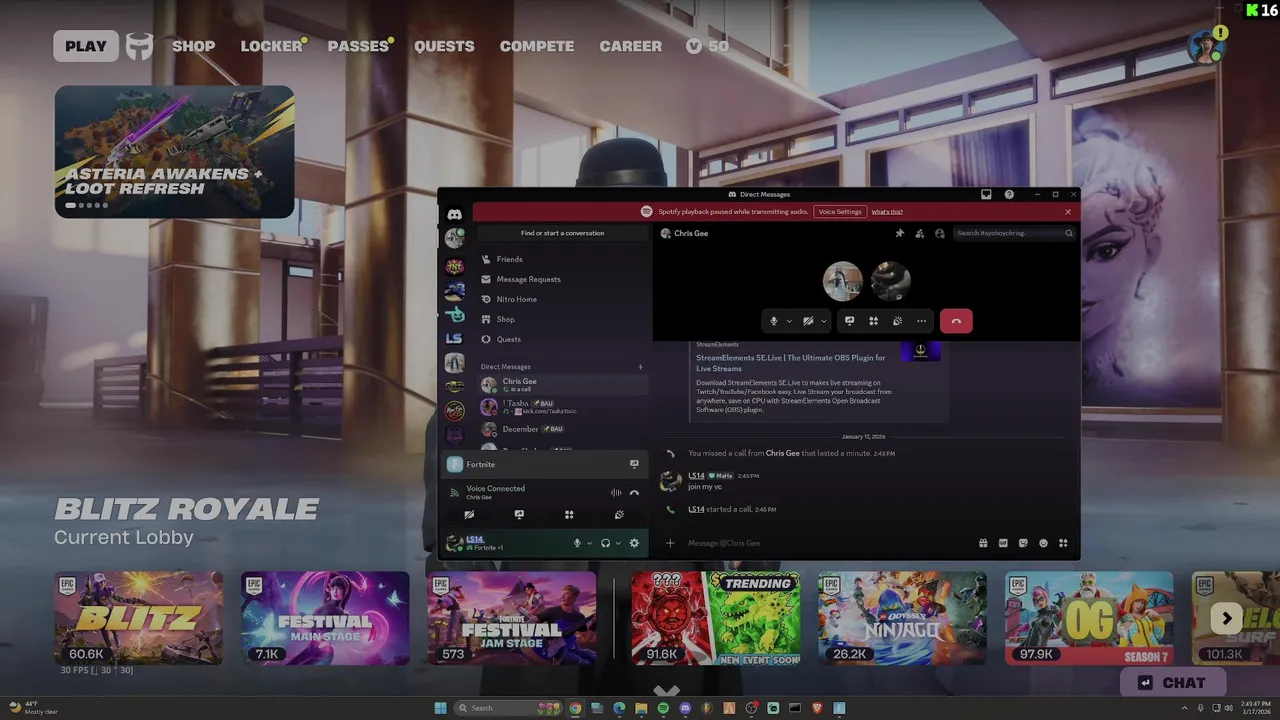This screenshot has height=720, width=1280.
Task: Open user settings gear in Discord
Action: (x=634, y=543)
